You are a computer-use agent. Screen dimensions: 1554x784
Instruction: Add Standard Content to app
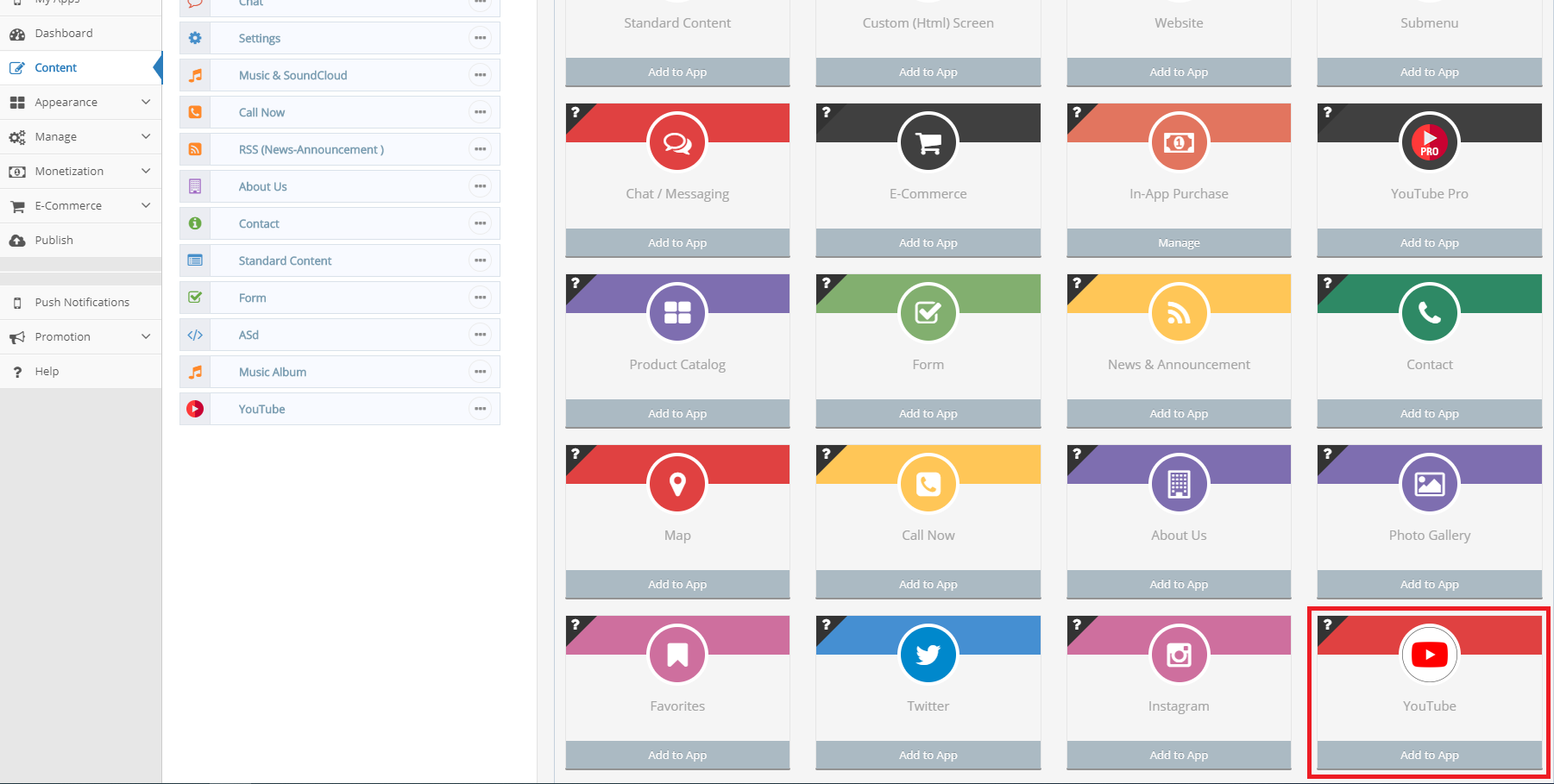pyautogui.click(x=677, y=72)
